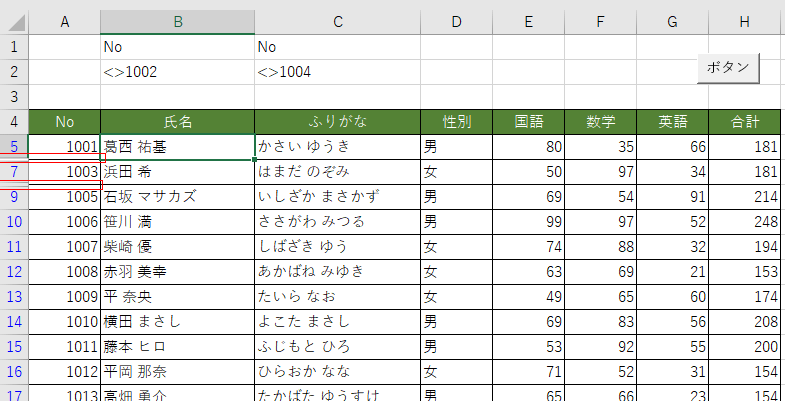Select row 4 header
The height and width of the screenshot is (401, 785).
pos(14,122)
